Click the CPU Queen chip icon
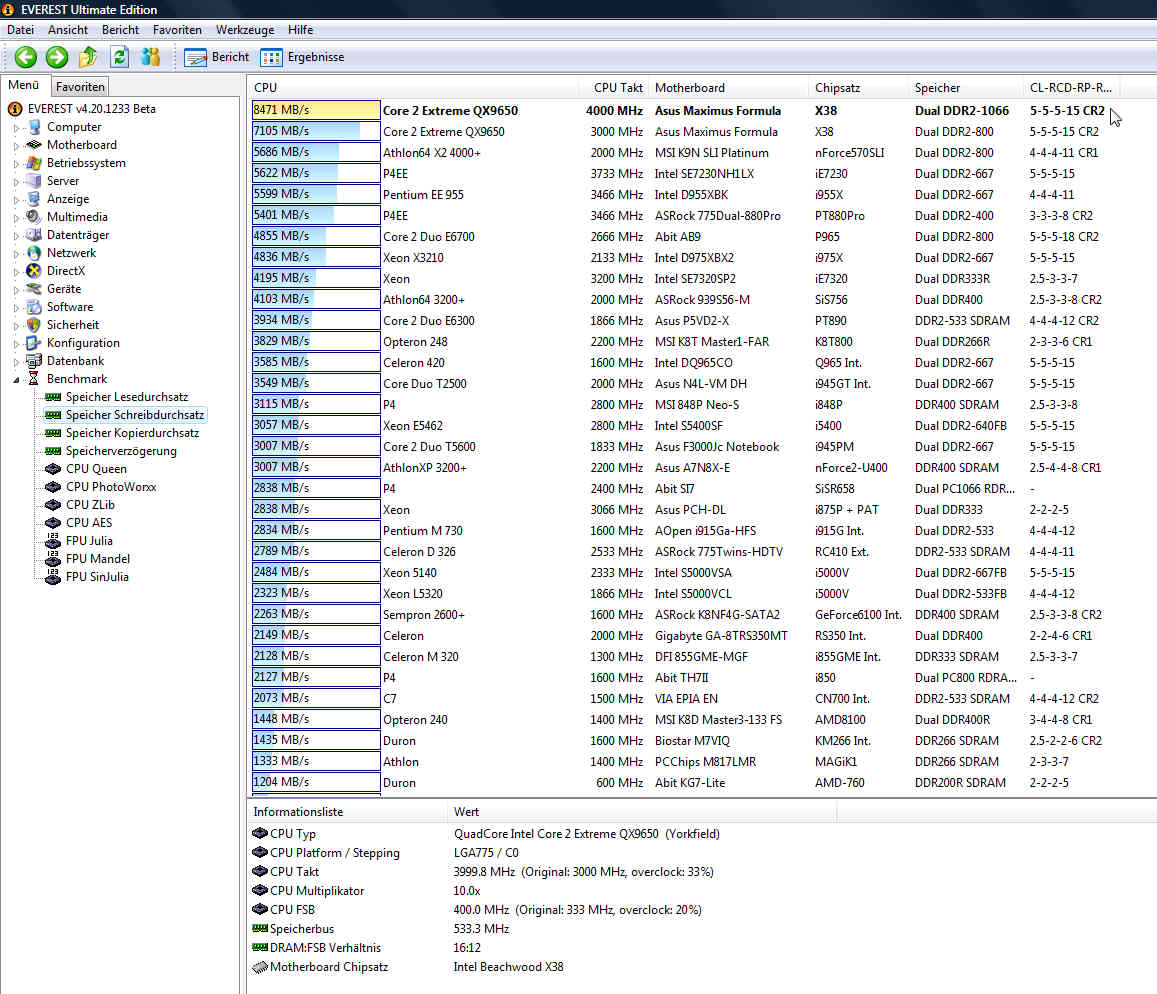The height and width of the screenshot is (994, 1157). point(52,469)
